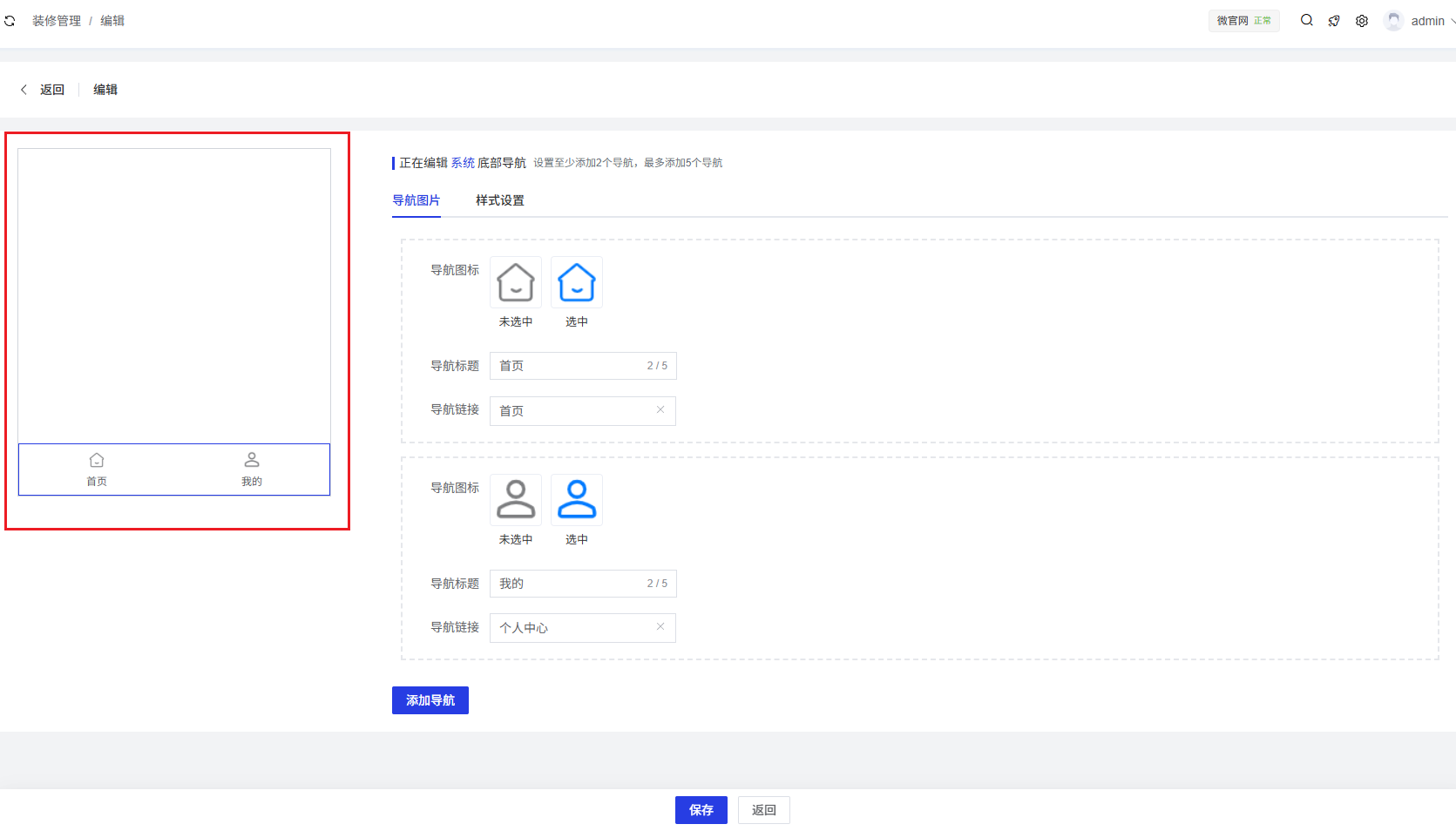The width and height of the screenshot is (1456, 831).
Task: Click the 添加导航 button
Action: click(430, 700)
